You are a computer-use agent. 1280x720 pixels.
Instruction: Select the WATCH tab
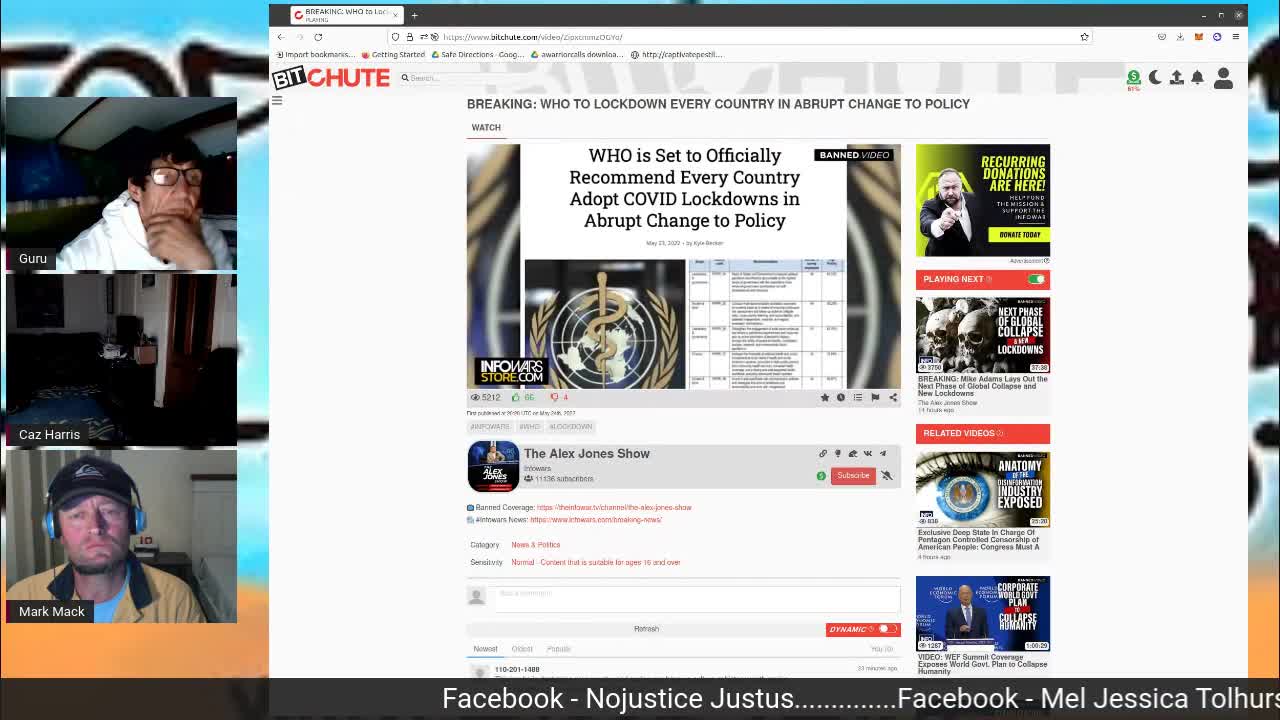click(x=486, y=128)
